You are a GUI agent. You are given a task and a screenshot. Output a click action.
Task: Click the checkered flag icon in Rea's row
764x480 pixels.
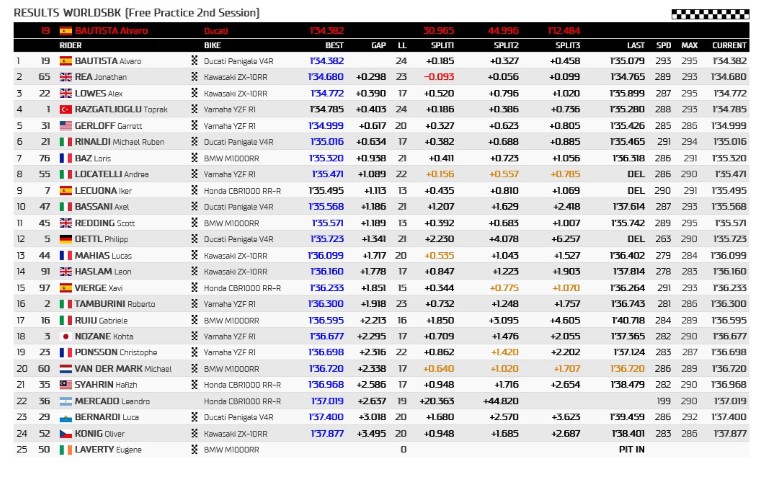pyautogui.click(x=195, y=77)
